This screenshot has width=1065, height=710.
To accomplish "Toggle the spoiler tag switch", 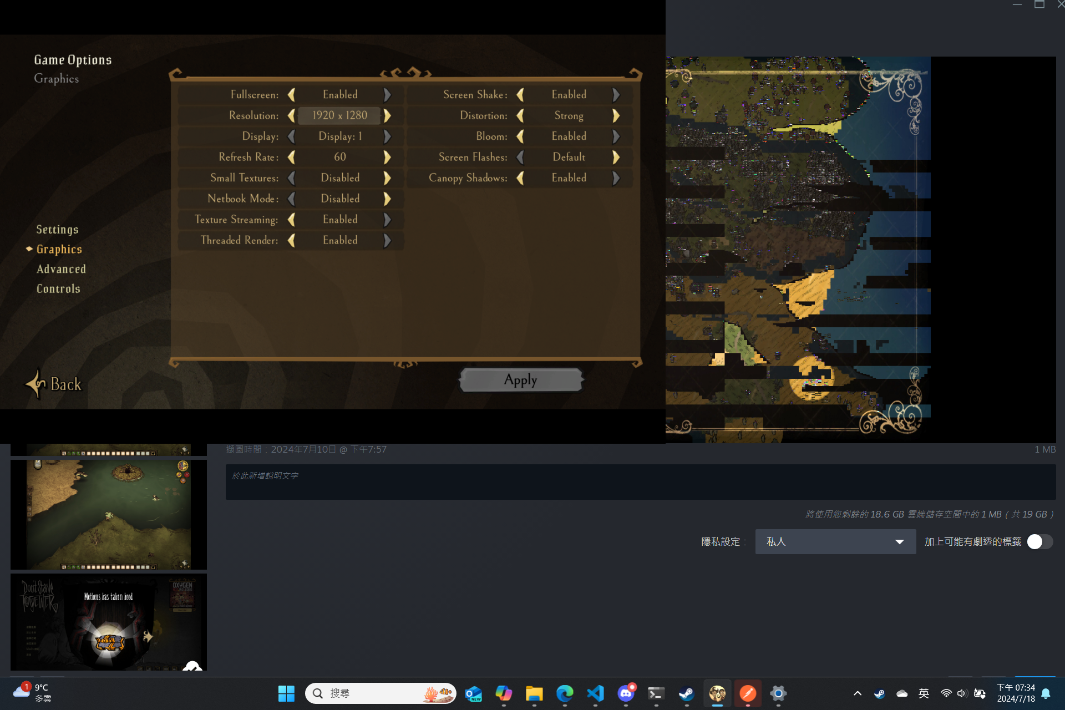I will point(1039,542).
